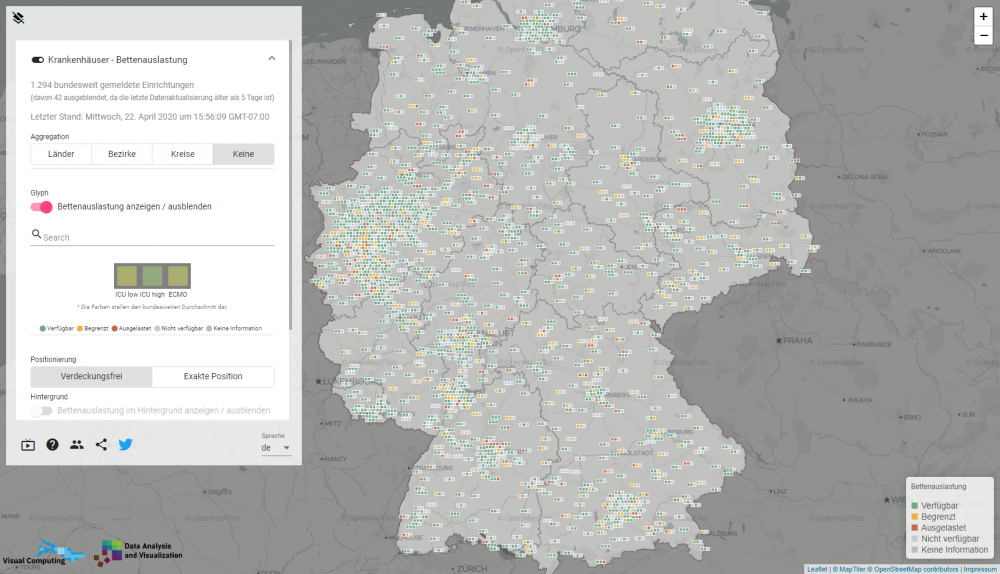Click the people/team icon
Viewport: 1000px width, 574px height.
77,445
